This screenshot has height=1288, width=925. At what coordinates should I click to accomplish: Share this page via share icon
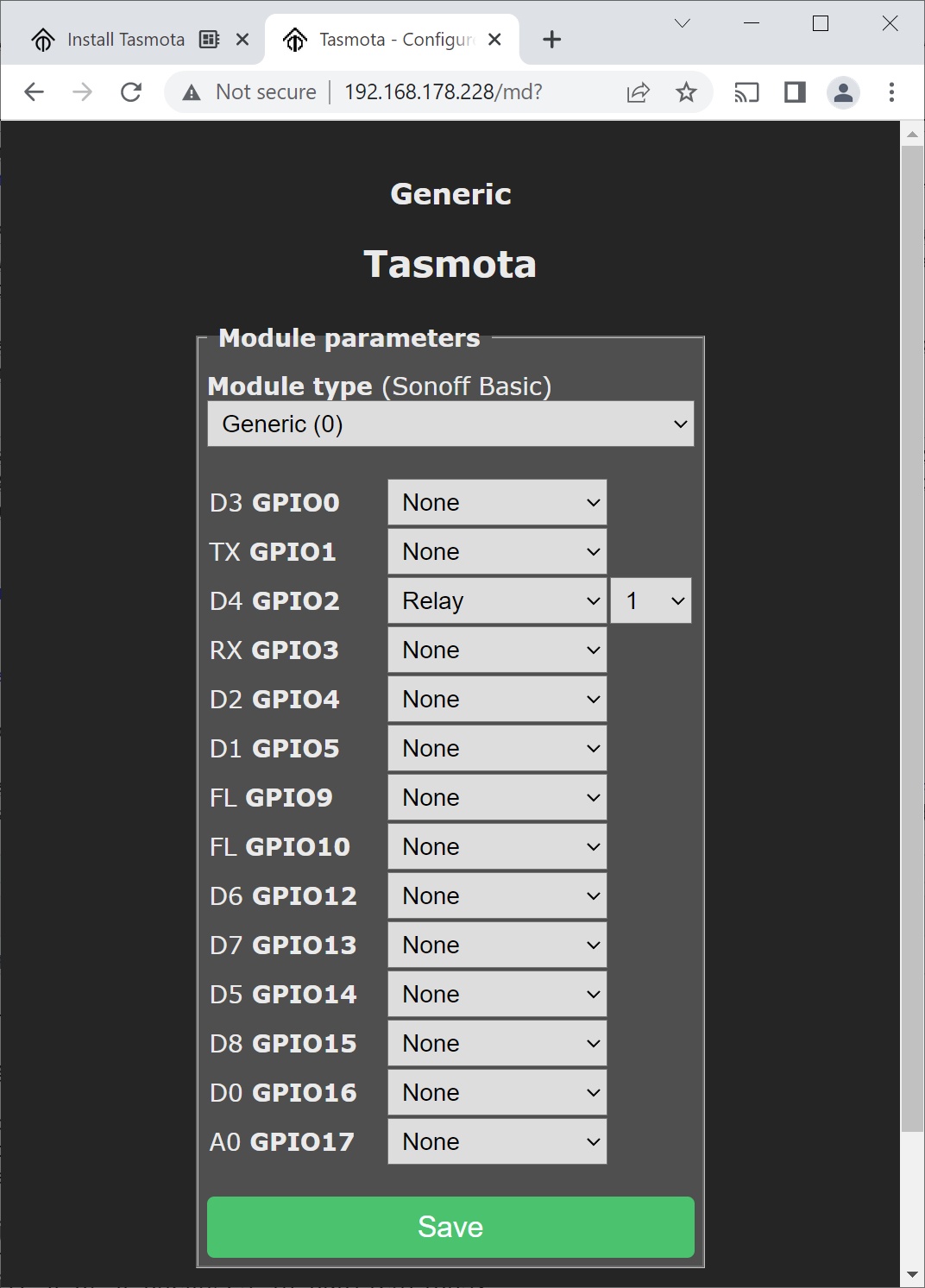pos(638,92)
